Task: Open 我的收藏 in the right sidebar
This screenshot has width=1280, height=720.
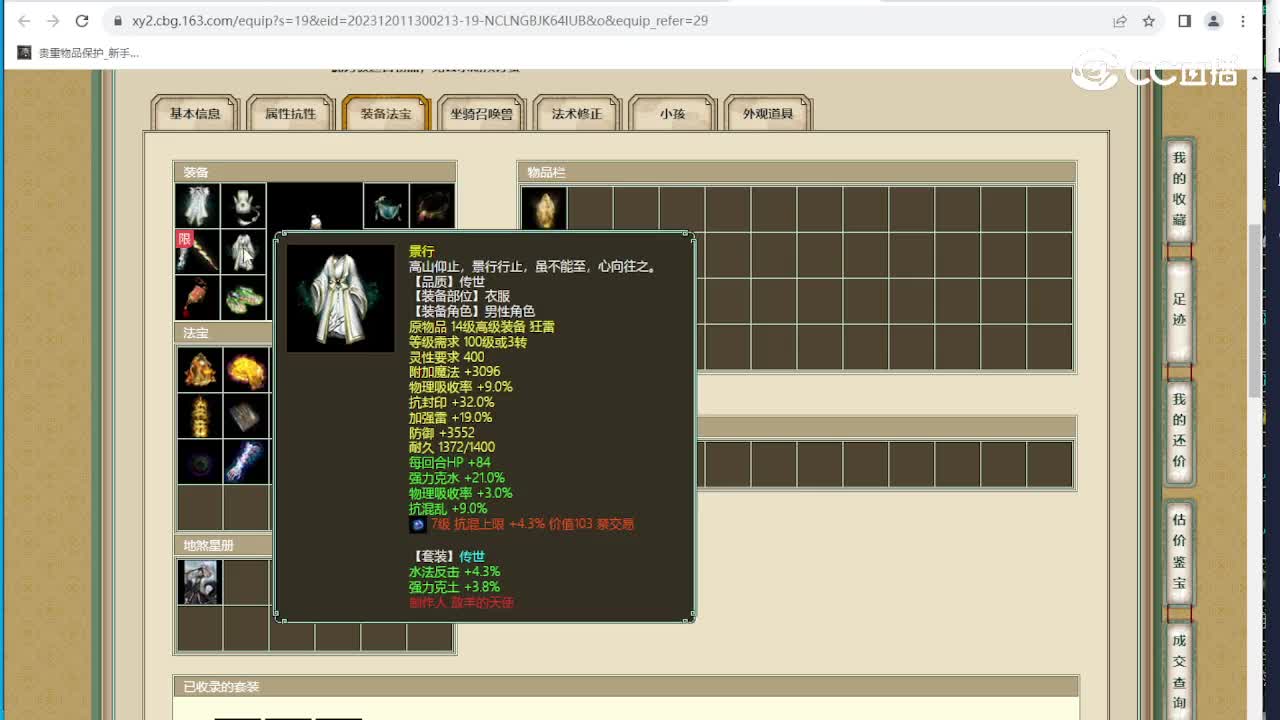Action: pyautogui.click(x=1180, y=190)
